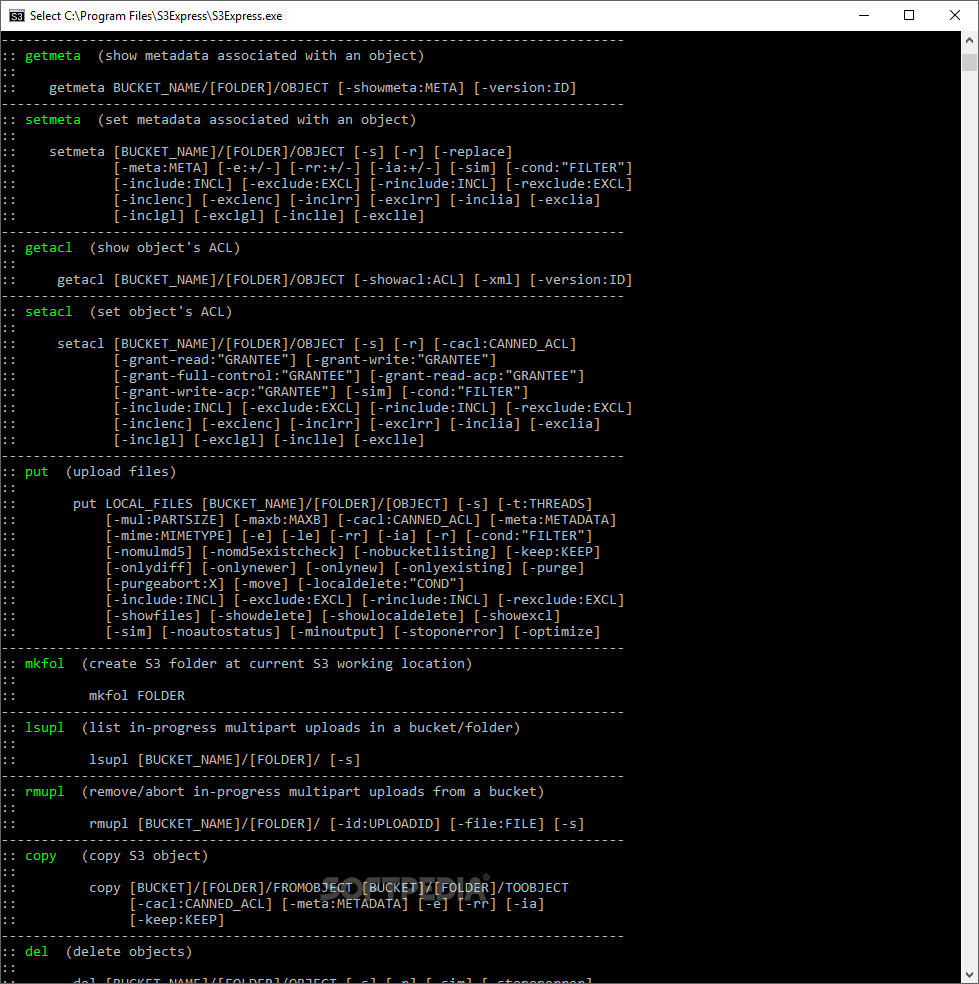This screenshot has height=984, width=979.
Task: Click the green 'rmupl' command name
Action: coord(45,792)
